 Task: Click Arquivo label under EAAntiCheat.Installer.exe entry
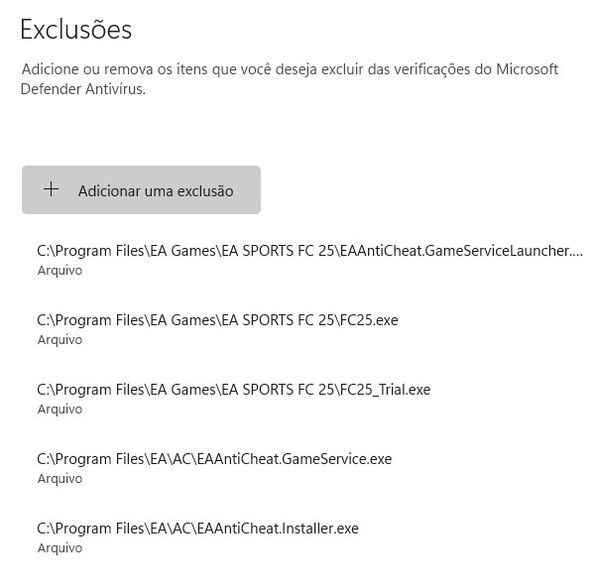click(60, 548)
